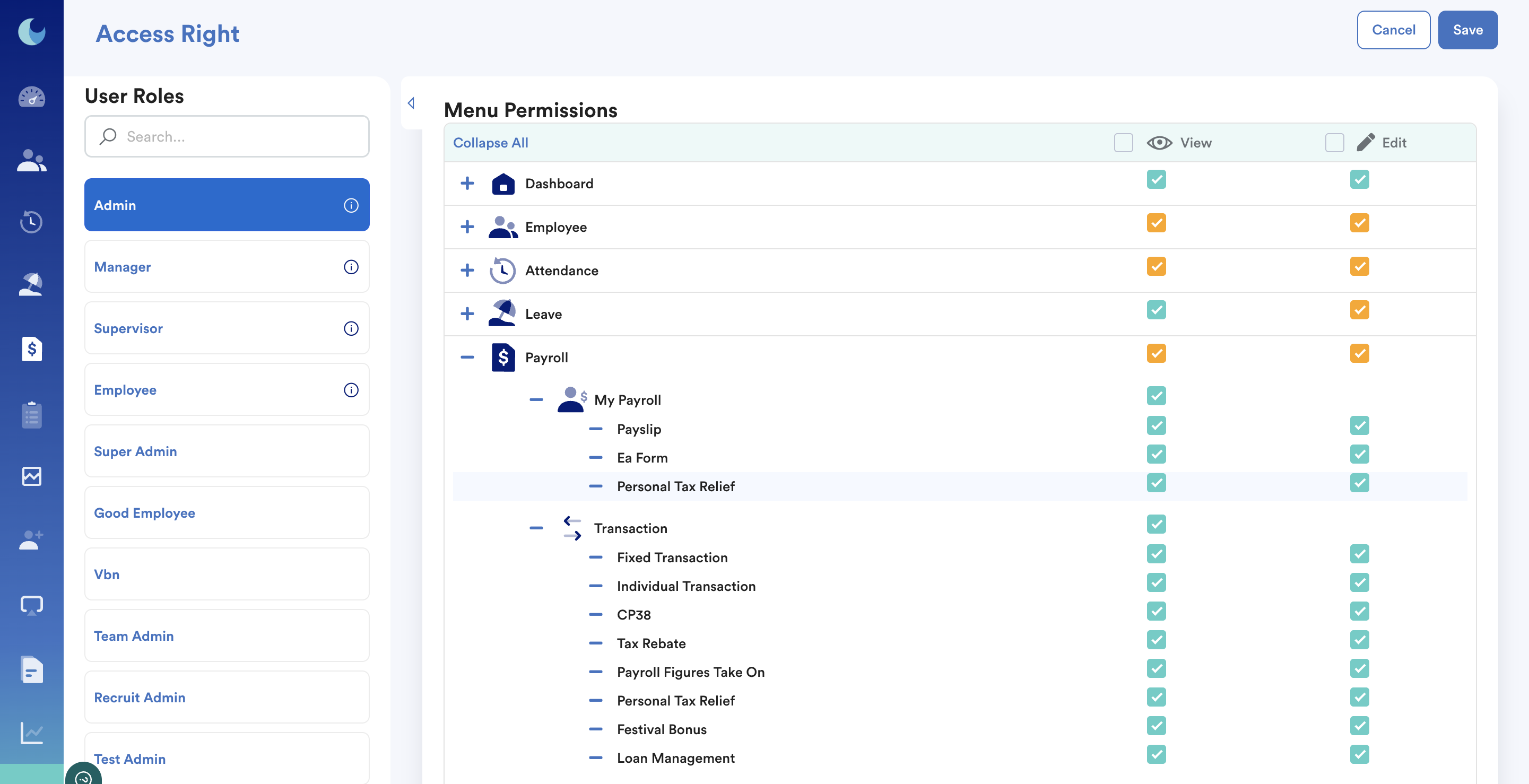Image resolution: width=1529 pixels, height=784 pixels.
Task: Open the dashboard gauge icon in sidebar
Action: pos(31,97)
